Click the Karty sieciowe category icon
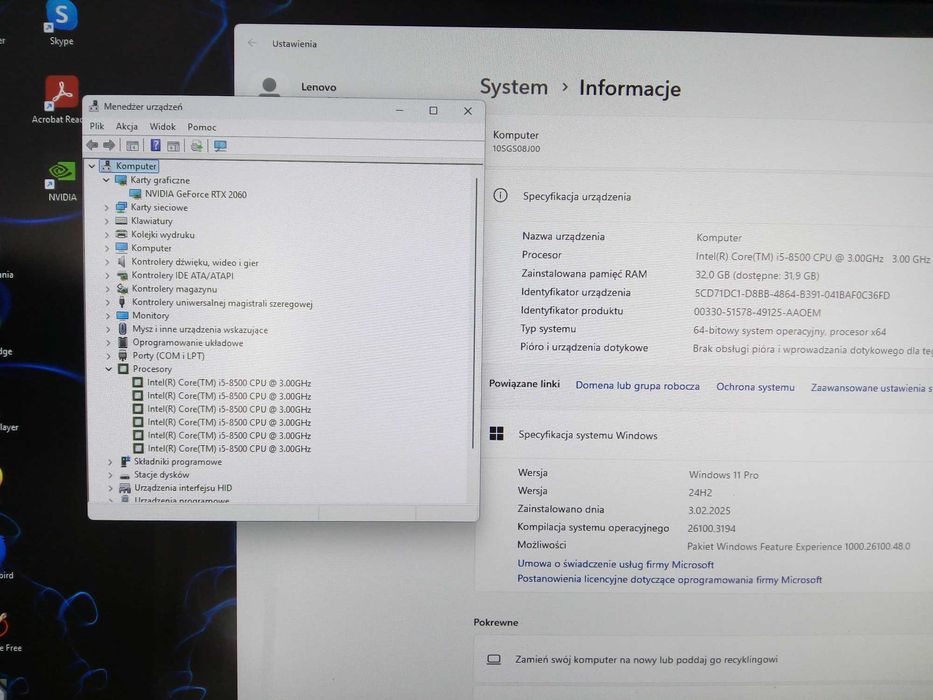 (121, 207)
